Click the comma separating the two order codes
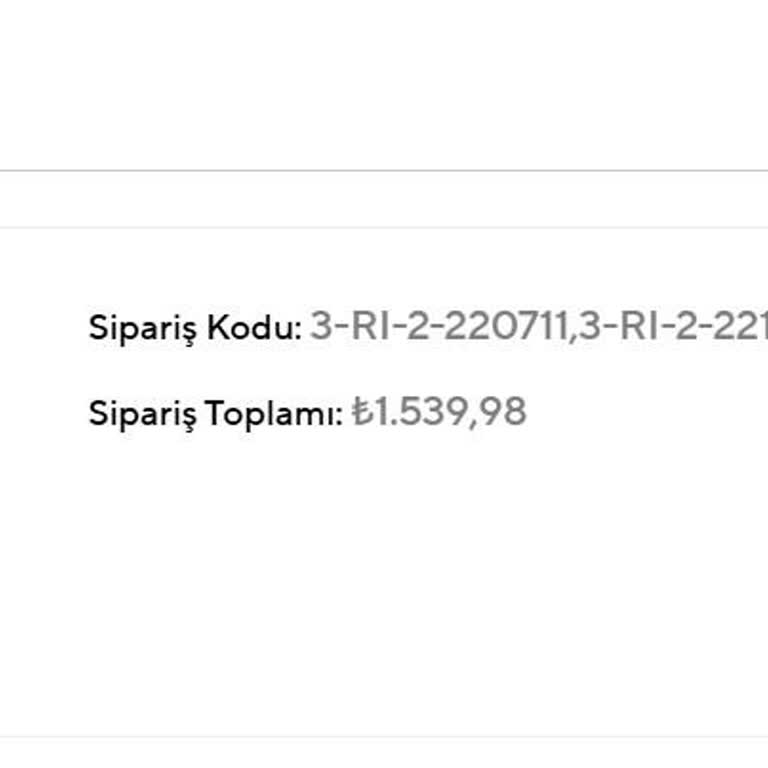The image size is (768, 768). 572,334
